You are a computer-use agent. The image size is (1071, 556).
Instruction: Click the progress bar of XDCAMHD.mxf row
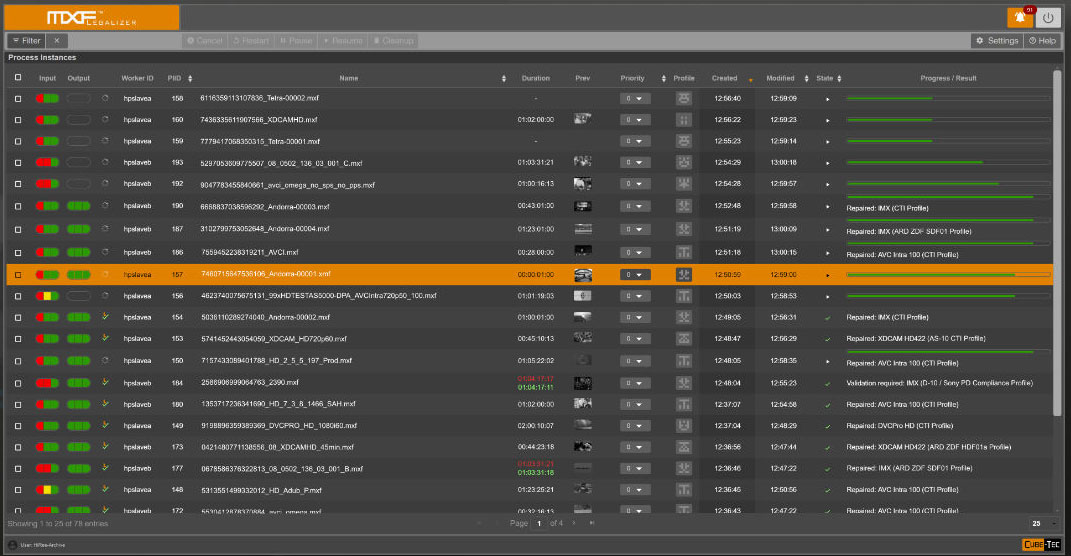point(947,119)
